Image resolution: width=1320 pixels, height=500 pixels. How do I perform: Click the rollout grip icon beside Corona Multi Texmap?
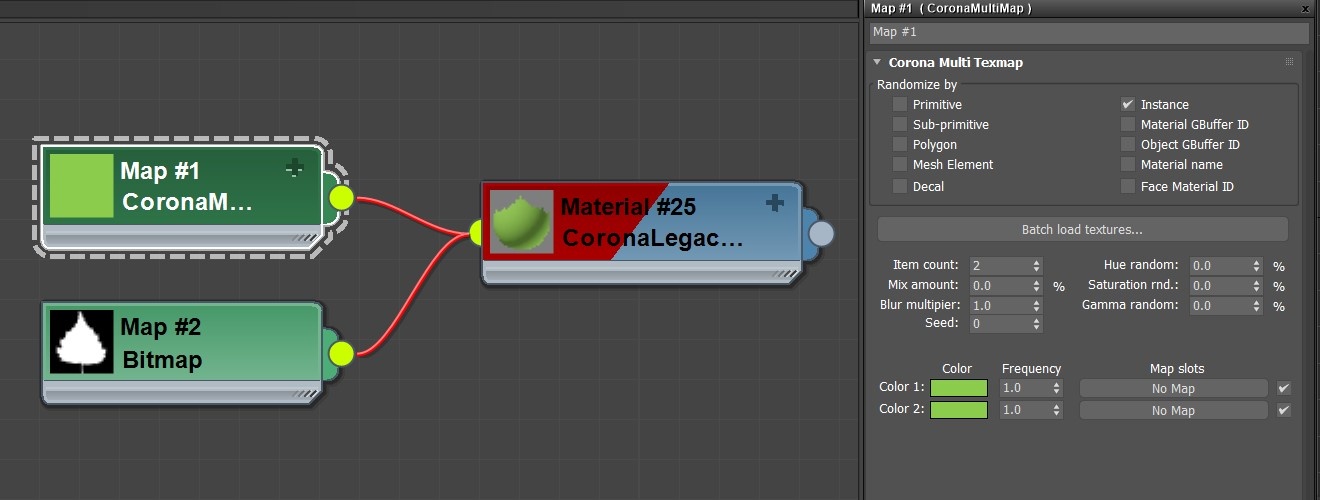[x=1289, y=62]
